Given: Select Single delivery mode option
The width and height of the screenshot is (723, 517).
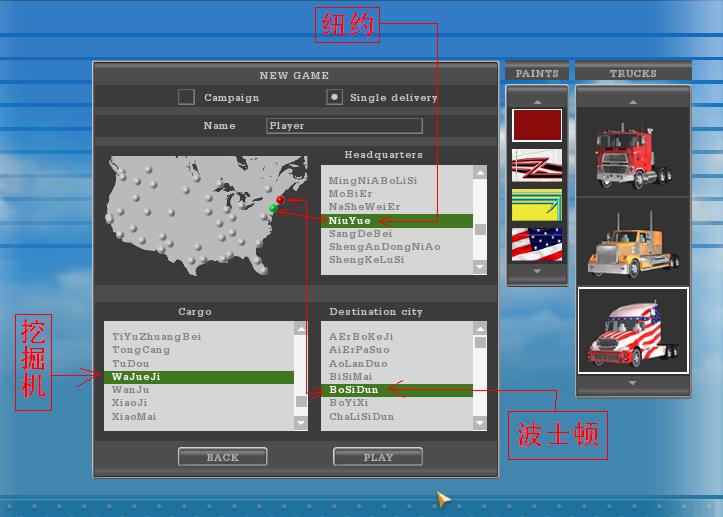Looking at the screenshot, I should (x=335, y=97).
